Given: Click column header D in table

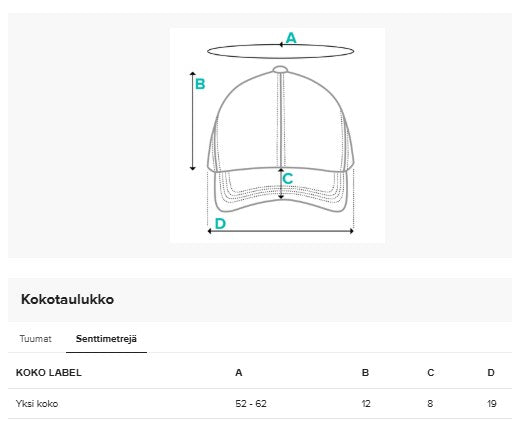Looking at the screenshot, I should click(491, 373).
